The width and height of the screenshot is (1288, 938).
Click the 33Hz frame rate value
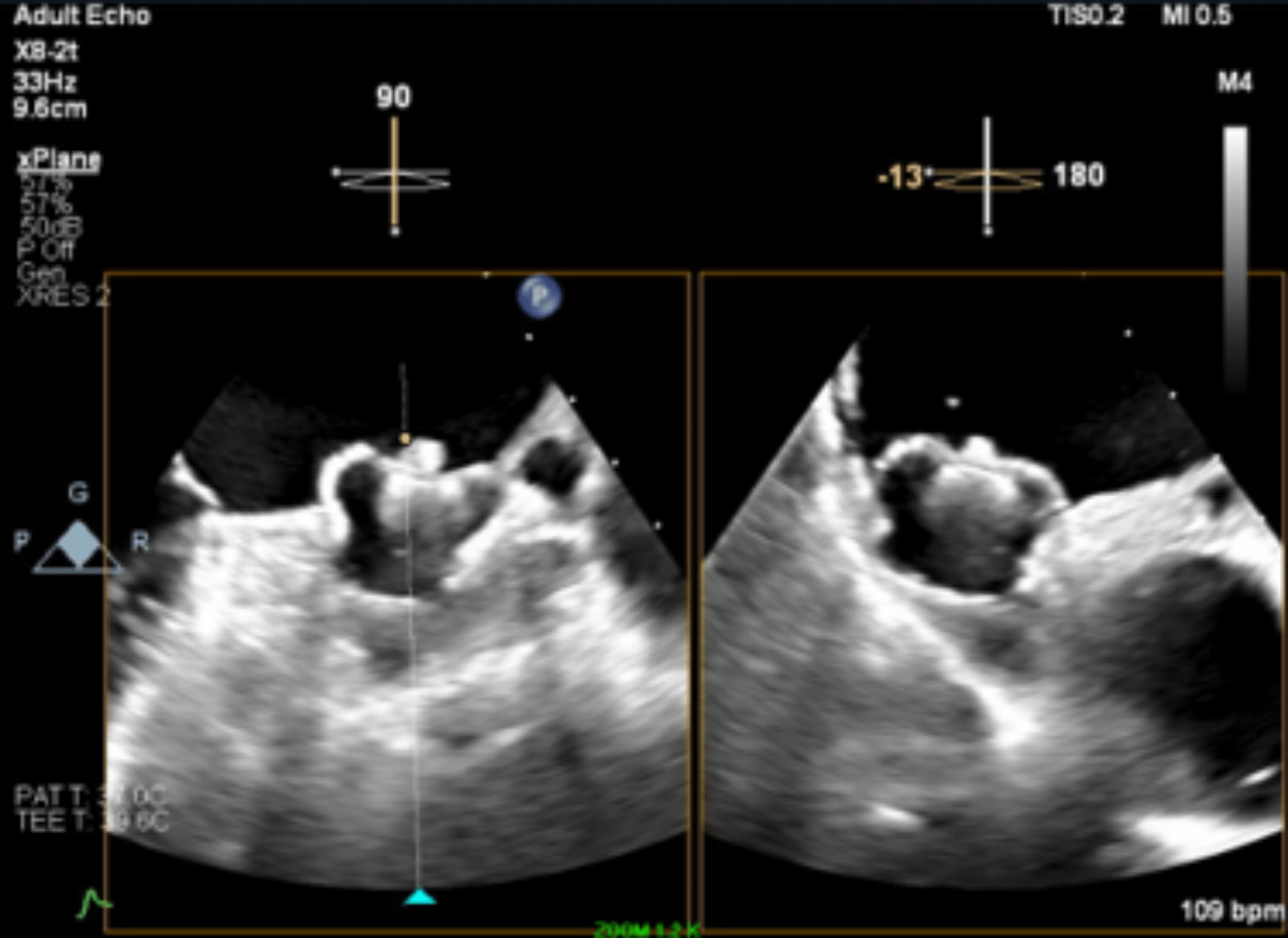click(x=45, y=83)
